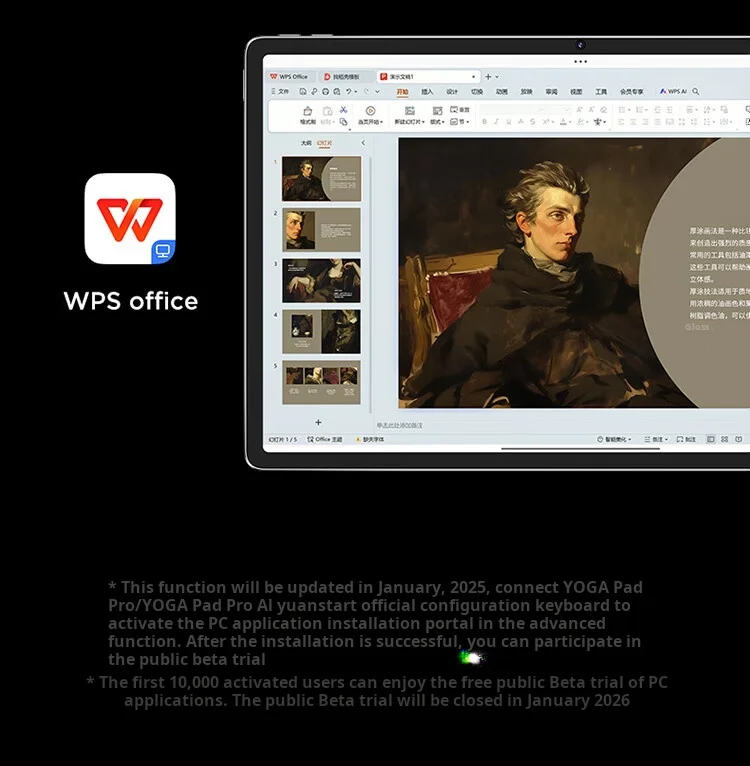This screenshot has width=750, height=766.
Task: Toggle Italic formatting
Action: coord(496,122)
